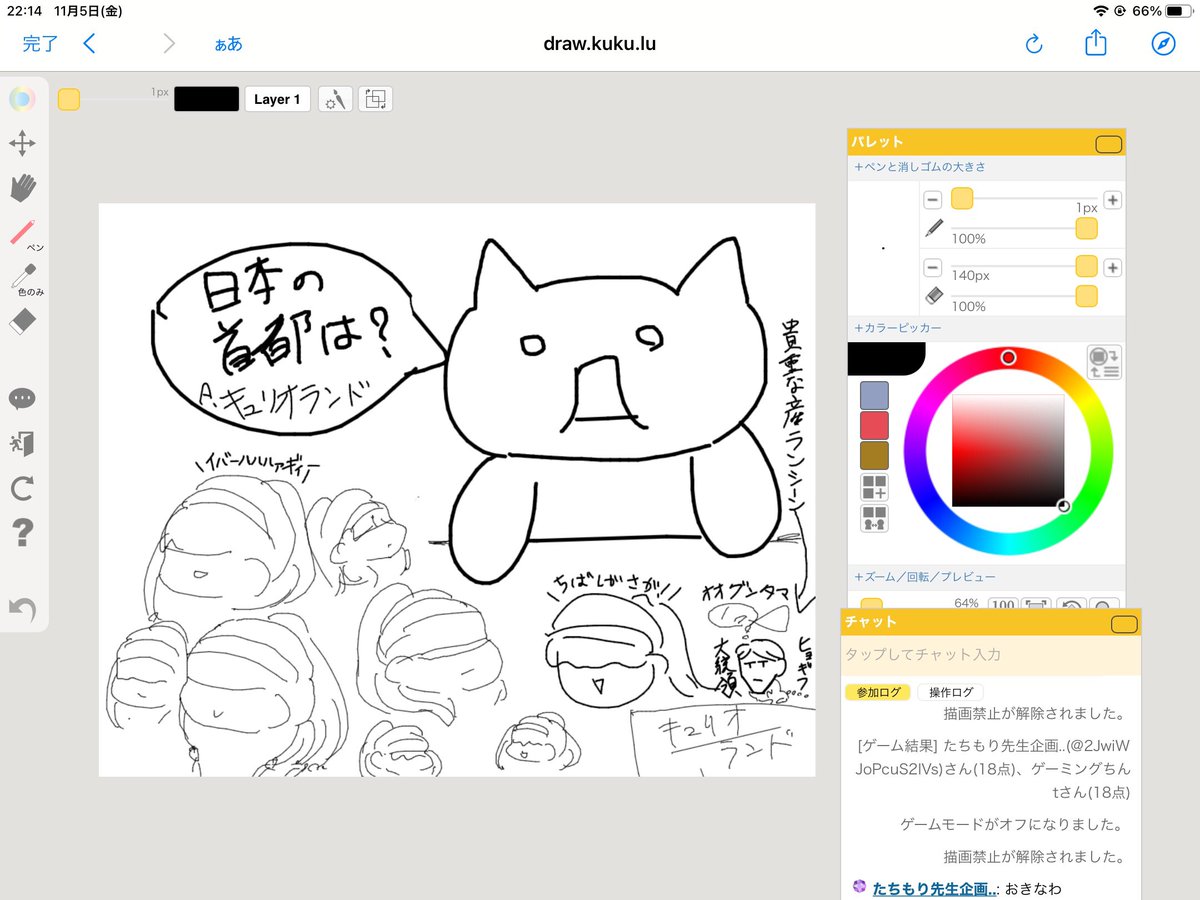This screenshot has width=1200, height=900.
Task: Collapse the pen and eraser size section
Action: pyautogui.click(x=920, y=167)
